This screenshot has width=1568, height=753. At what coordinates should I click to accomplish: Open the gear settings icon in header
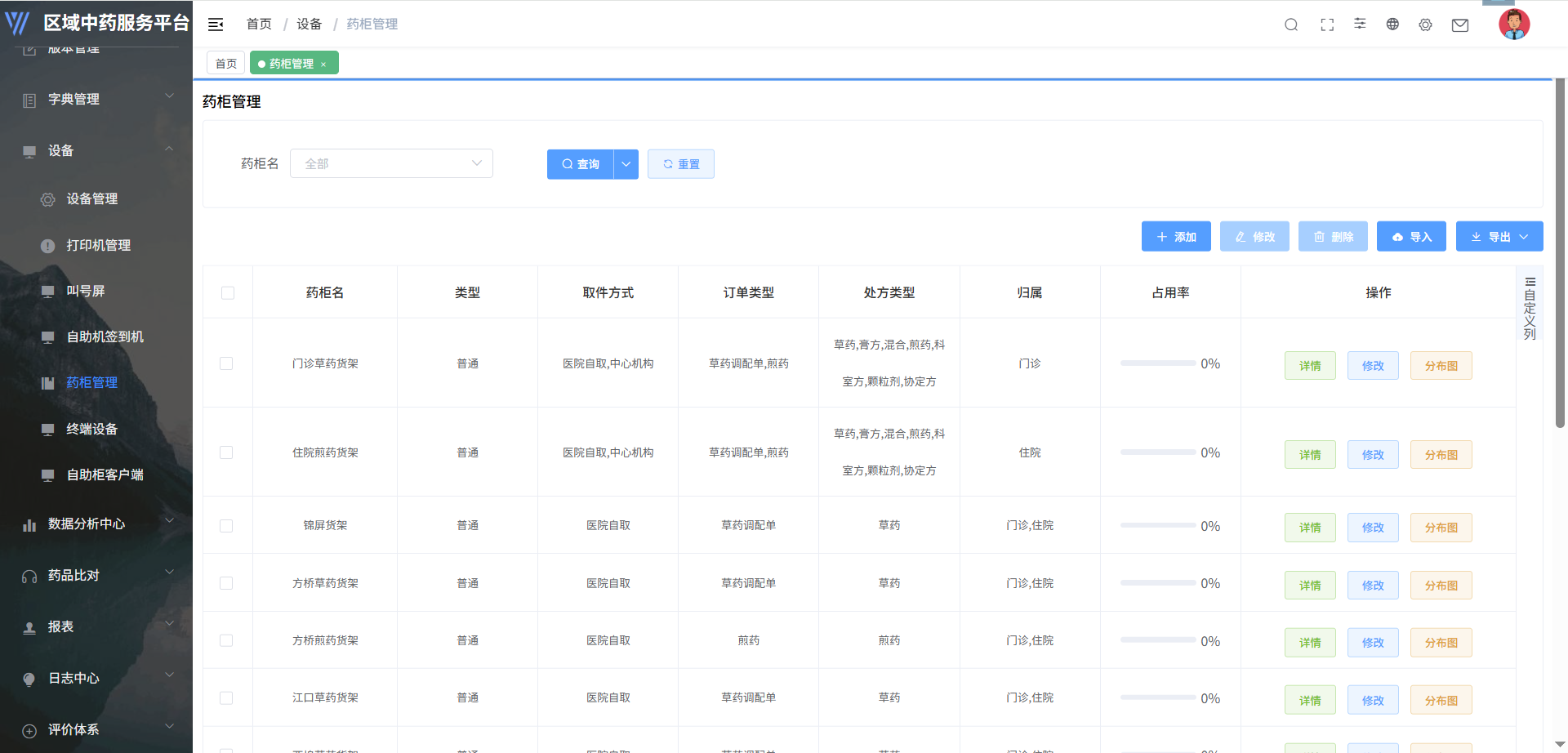(1425, 25)
